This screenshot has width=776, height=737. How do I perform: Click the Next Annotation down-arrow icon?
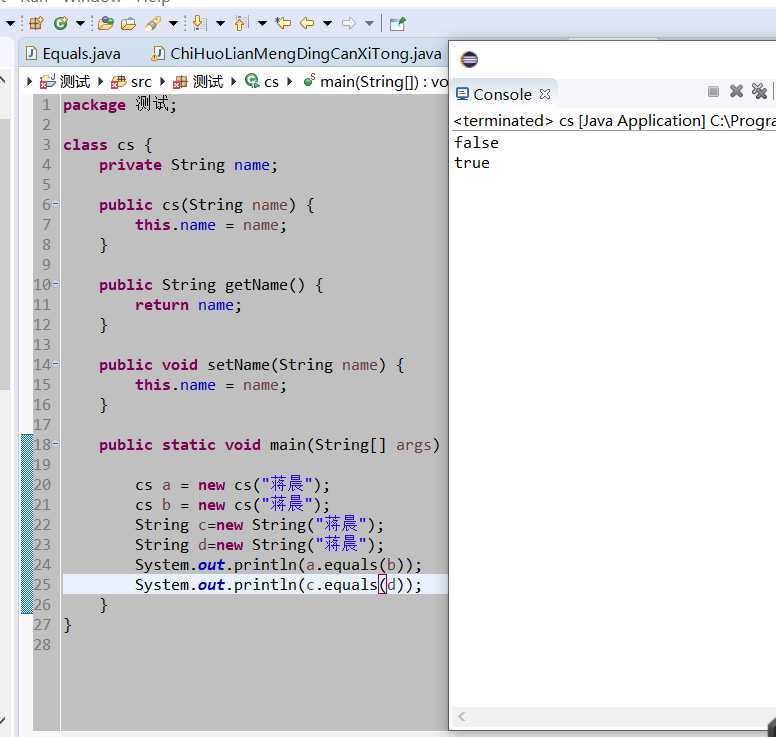(198, 23)
